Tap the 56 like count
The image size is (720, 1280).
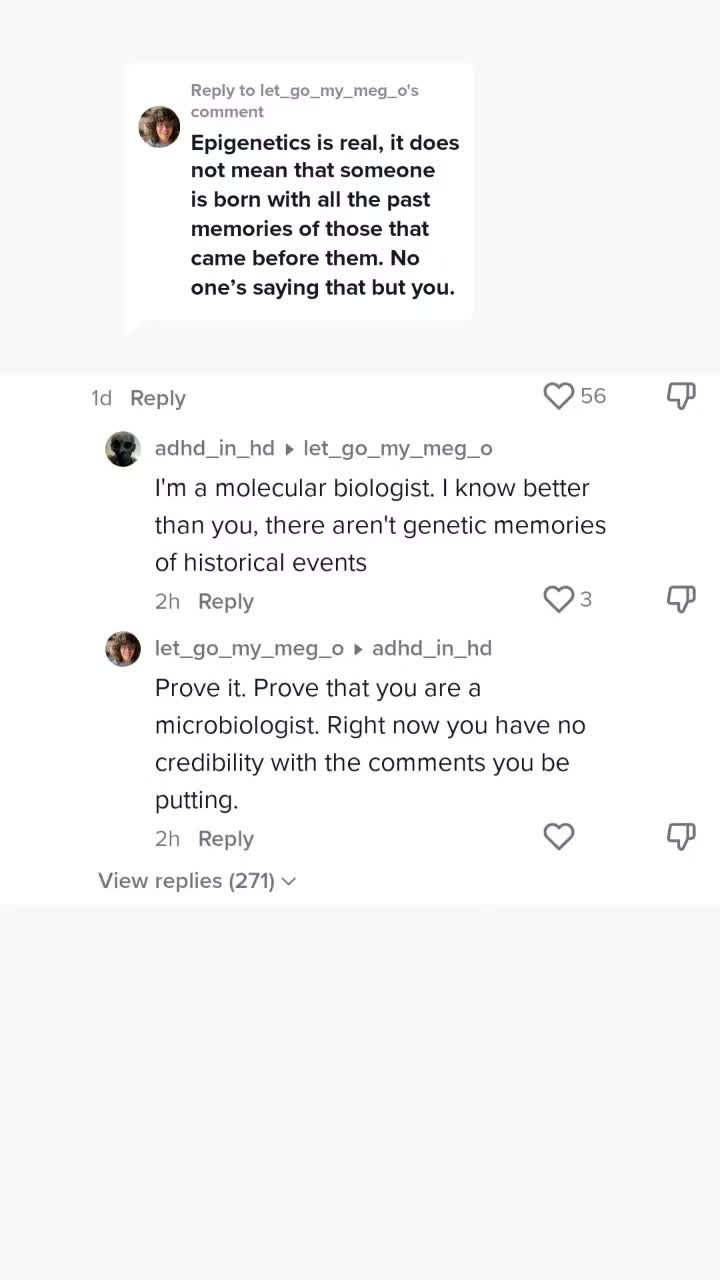pyautogui.click(x=593, y=396)
